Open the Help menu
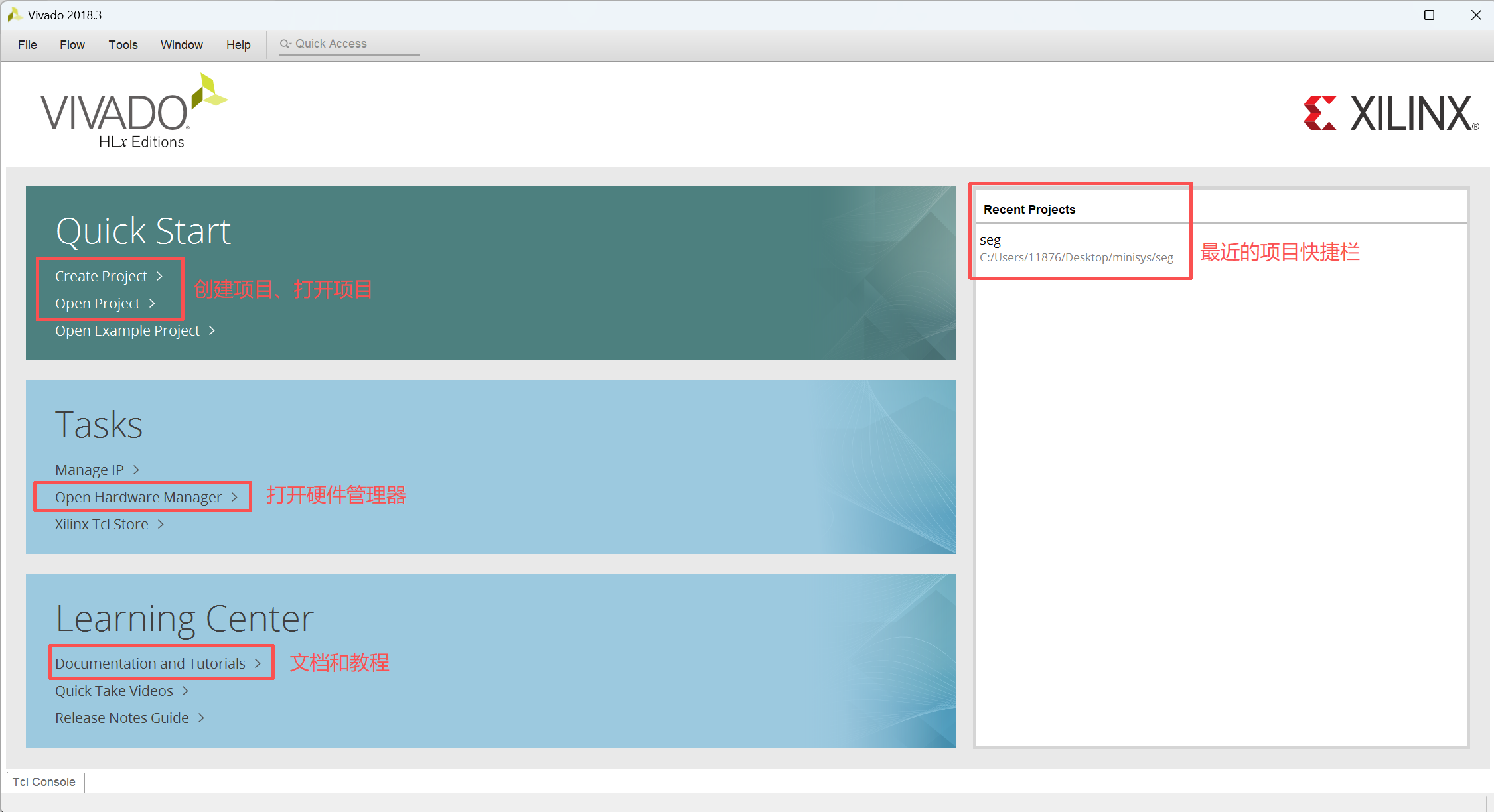The image size is (1494, 812). coord(238,44)
